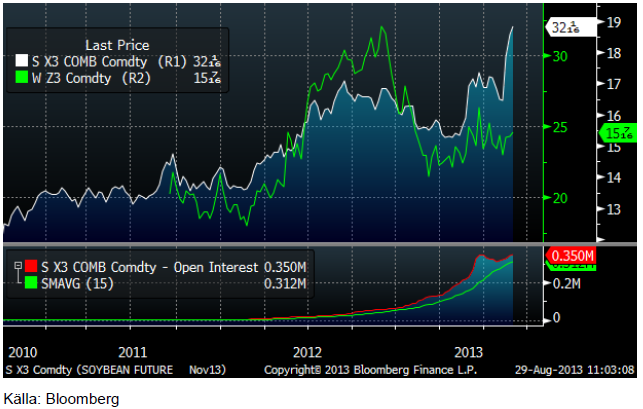
Task: Click the green W Z3 Comdty legend swatch
Action: (21, 78)
